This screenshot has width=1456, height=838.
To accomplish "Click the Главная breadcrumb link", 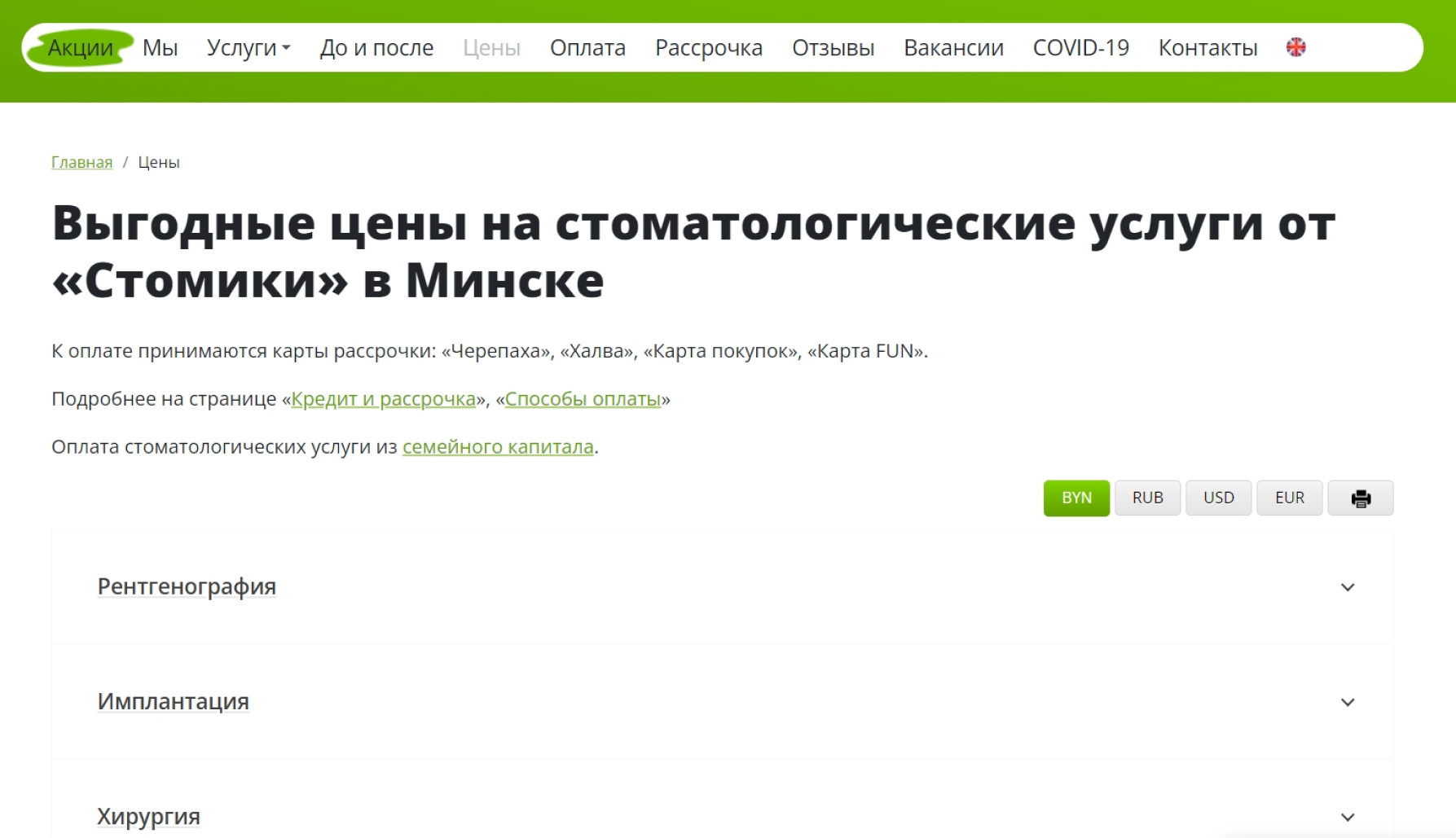I will tap(81, 162).
